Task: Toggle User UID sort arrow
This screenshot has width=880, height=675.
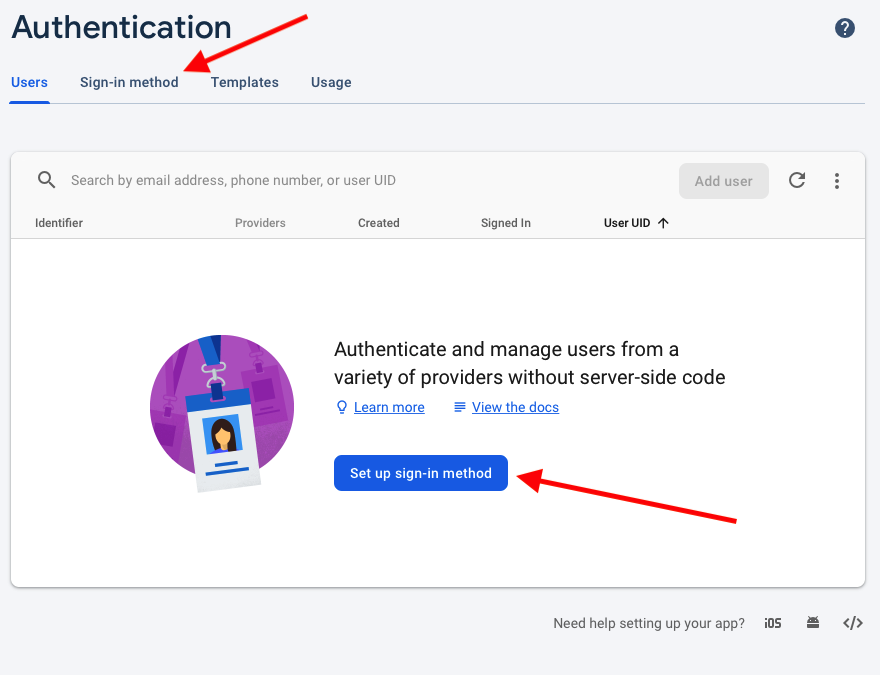Action: point(663,223)
